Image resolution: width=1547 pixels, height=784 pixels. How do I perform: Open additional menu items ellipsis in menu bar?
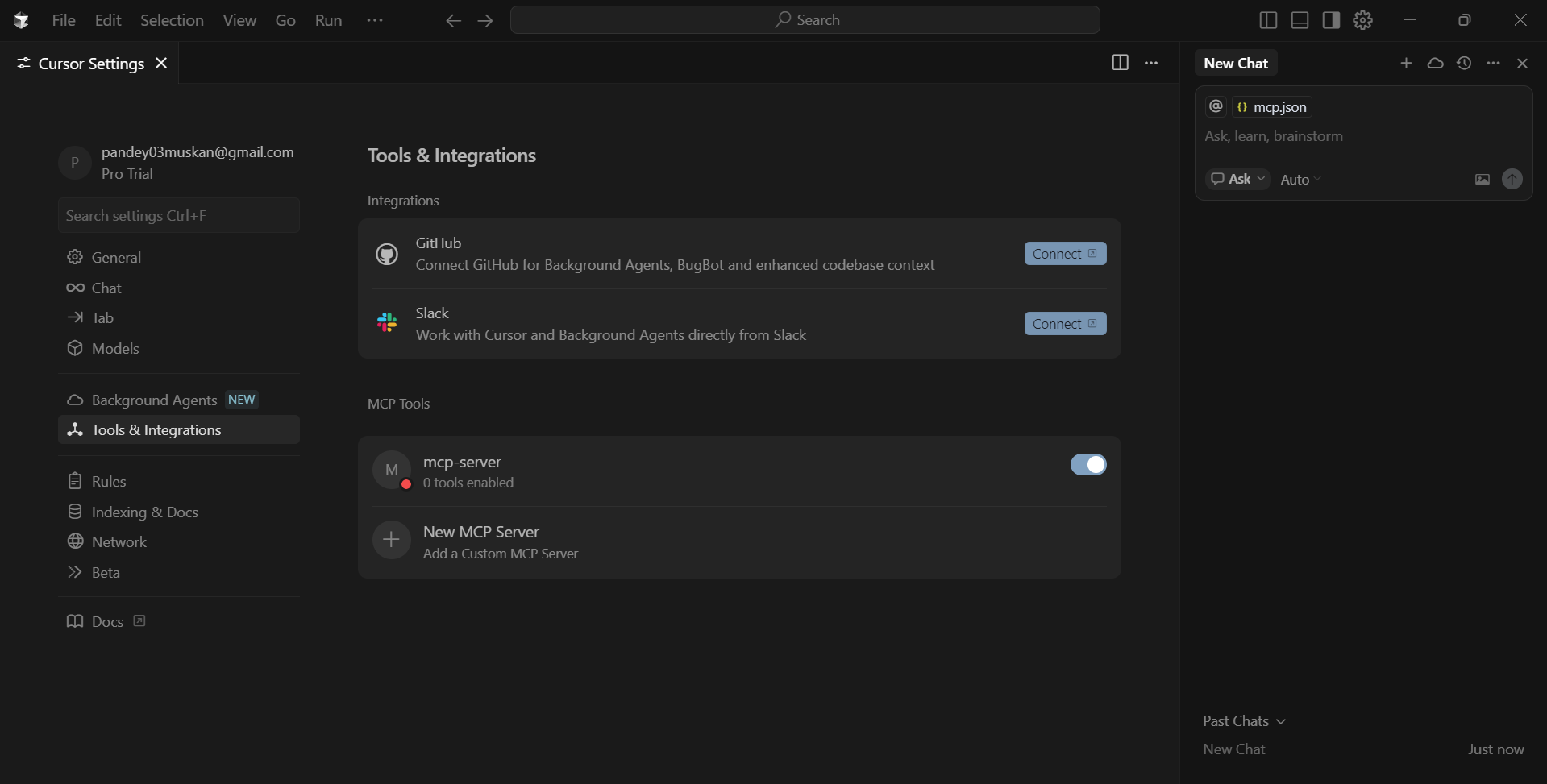pos(375,20)
